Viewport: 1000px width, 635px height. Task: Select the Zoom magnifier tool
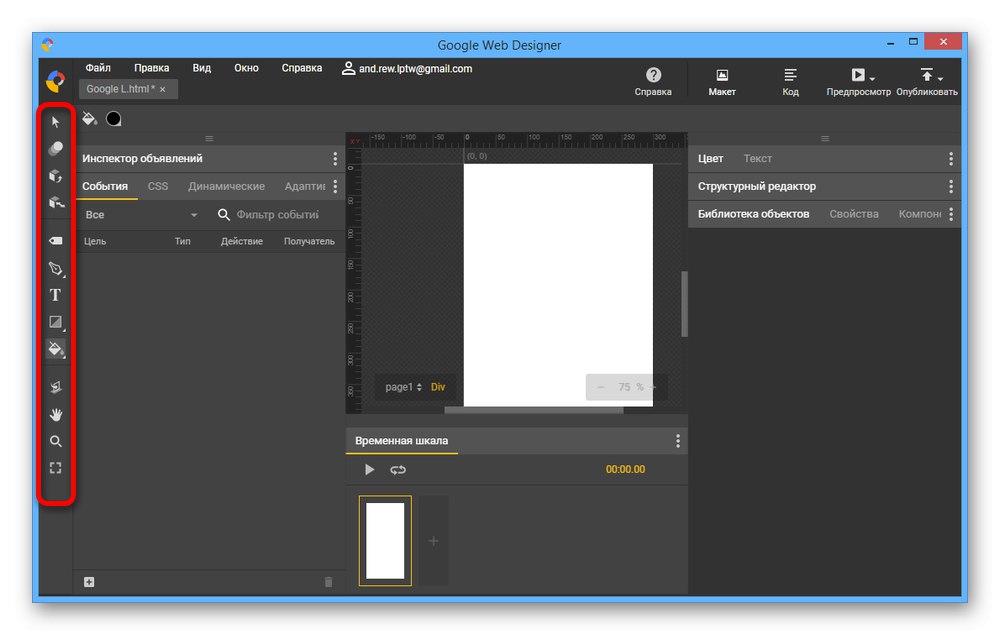pyautogui.click(x=55, y=441)
